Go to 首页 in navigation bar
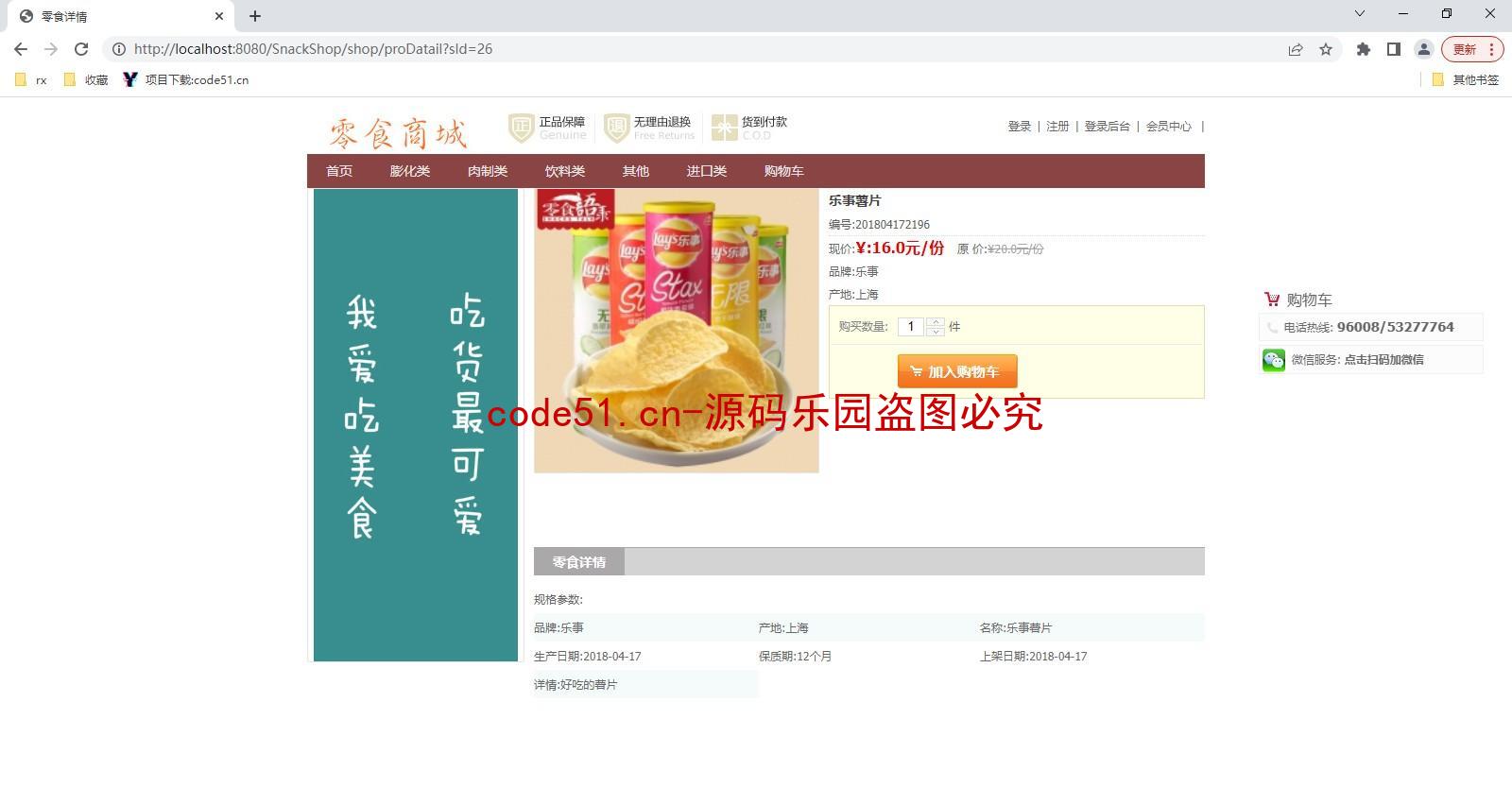The height and width of the screenshot is (805, 1512). pos(339,171)
